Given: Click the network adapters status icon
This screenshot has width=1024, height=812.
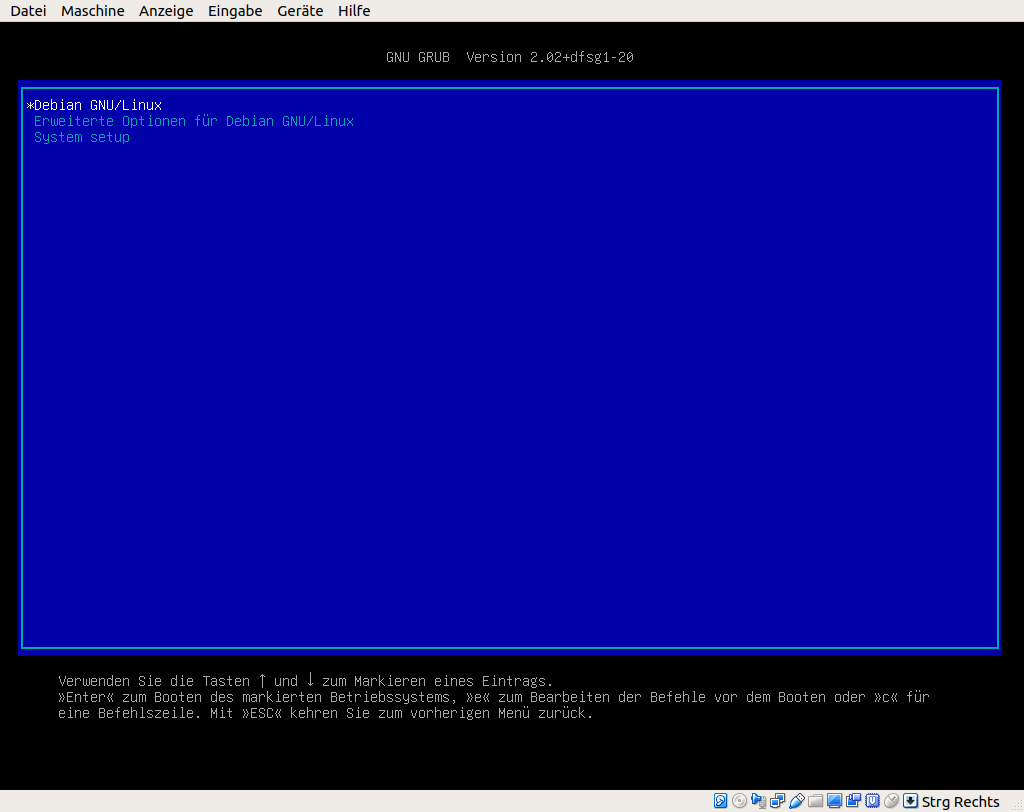Looking at the screenshot, I should point(776,801).
